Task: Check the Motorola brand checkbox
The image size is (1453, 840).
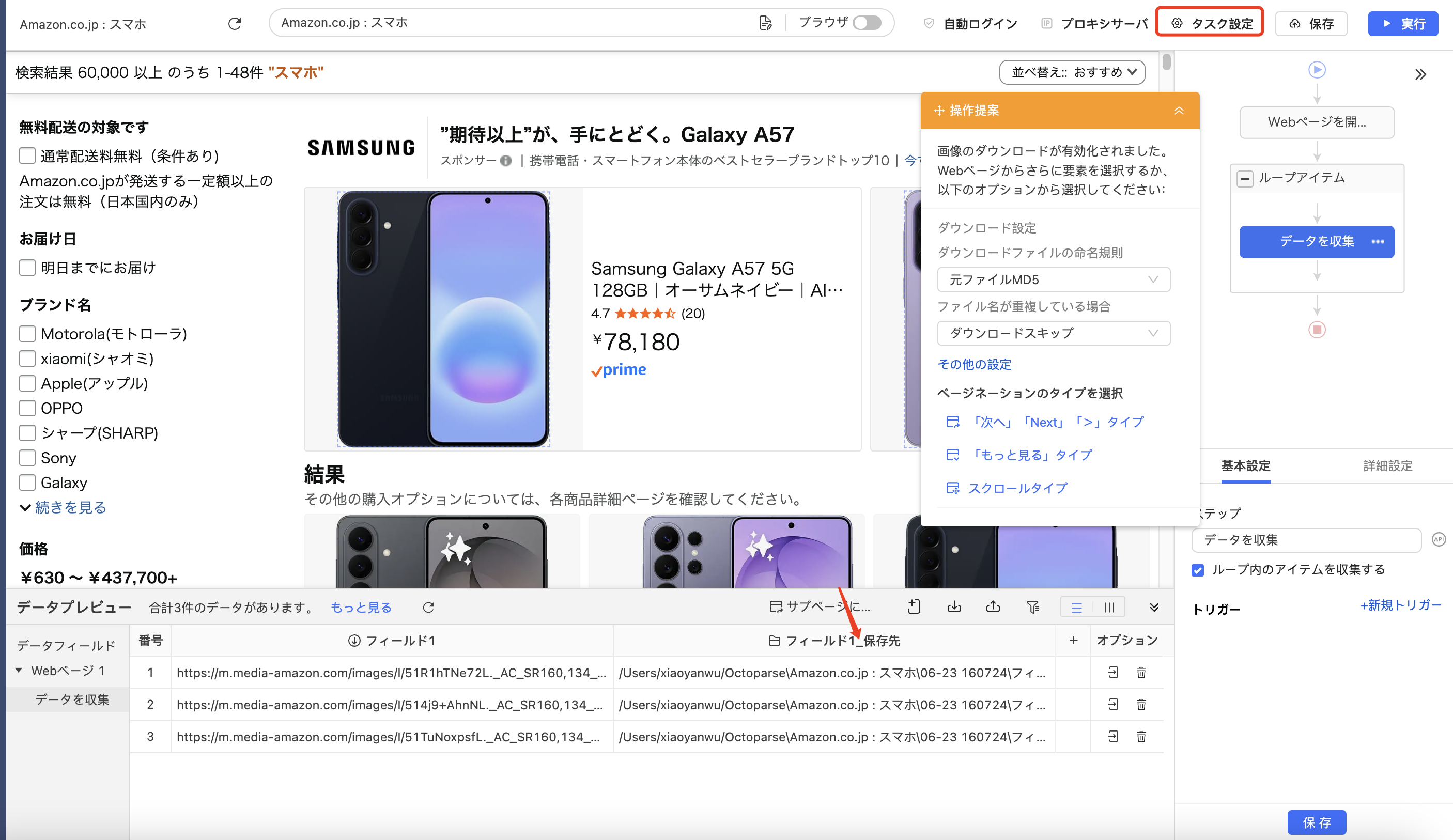Action: [x=27, y=334]
